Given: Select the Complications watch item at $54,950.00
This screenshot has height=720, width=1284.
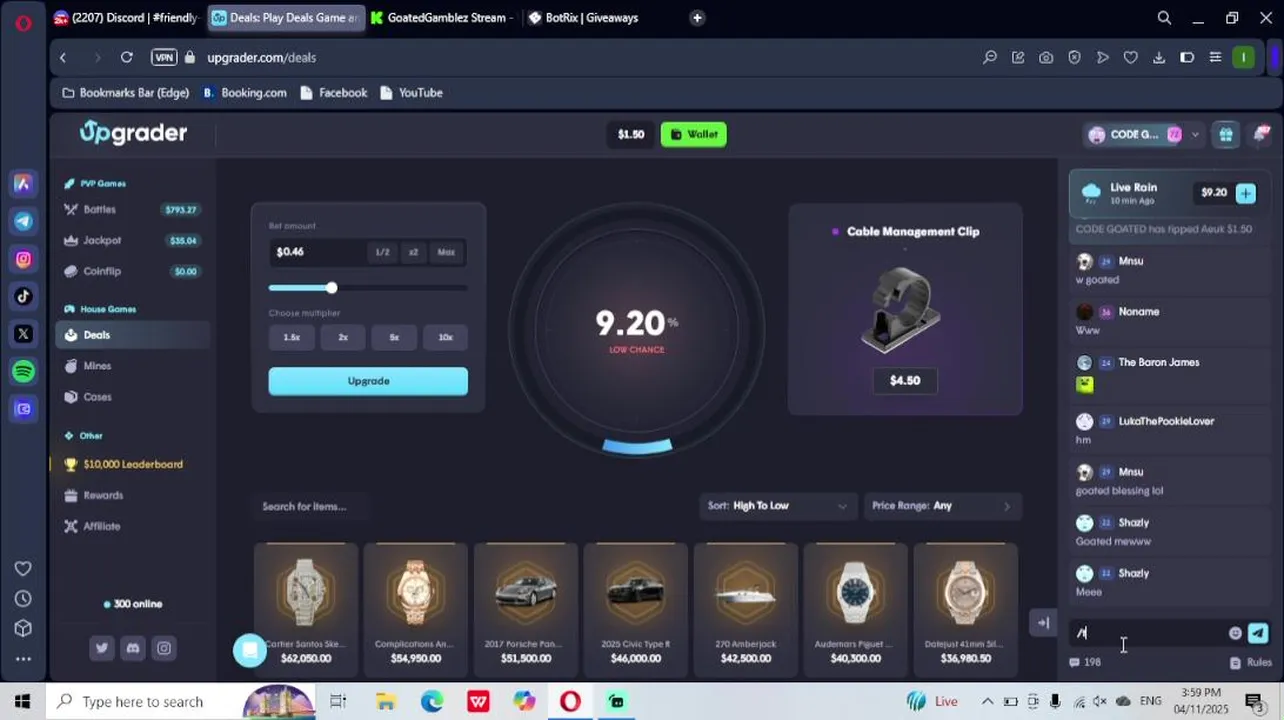Looking at the screenshot, I should (x=416, y=609).
